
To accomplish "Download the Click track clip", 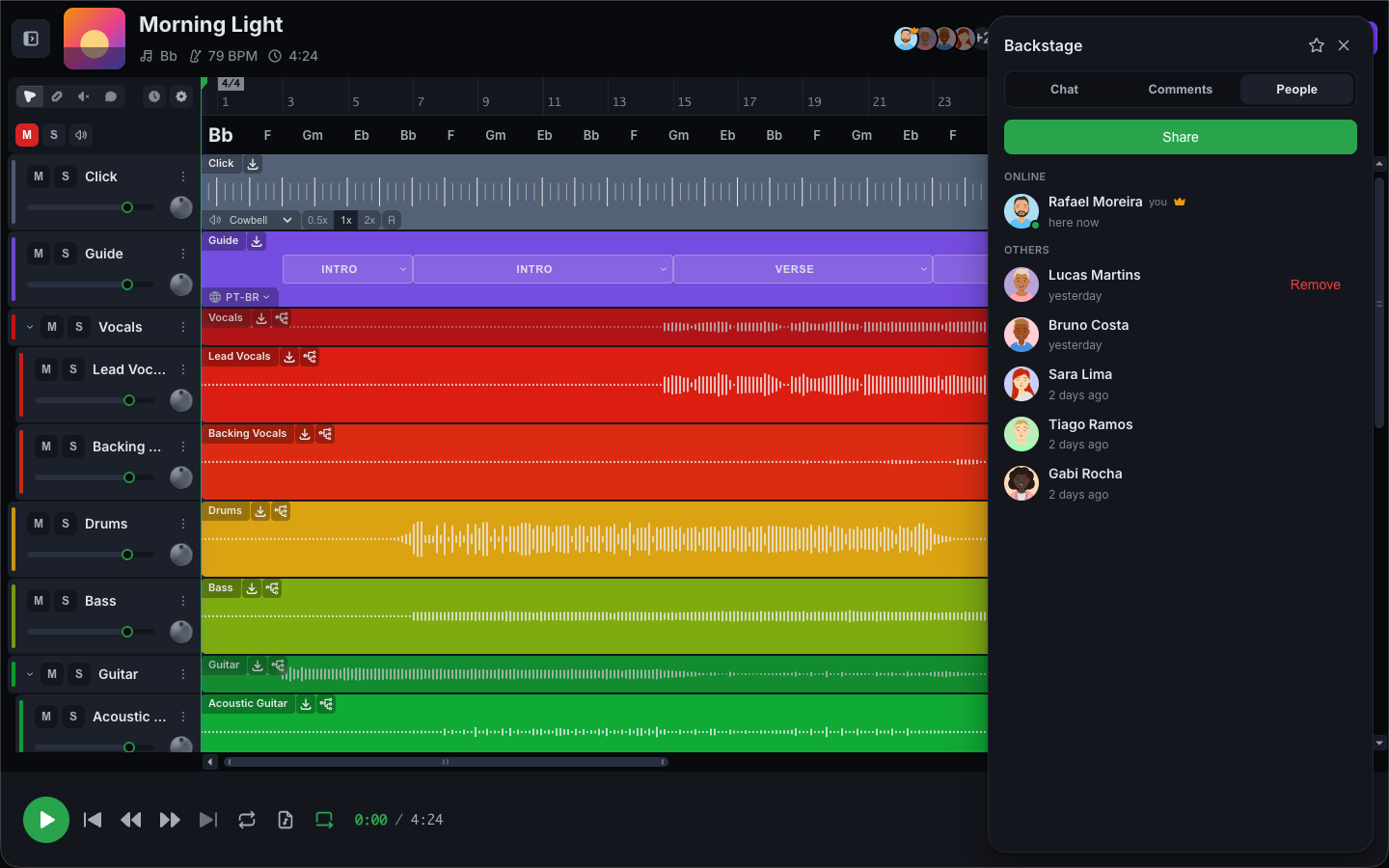I will [253, 164].
